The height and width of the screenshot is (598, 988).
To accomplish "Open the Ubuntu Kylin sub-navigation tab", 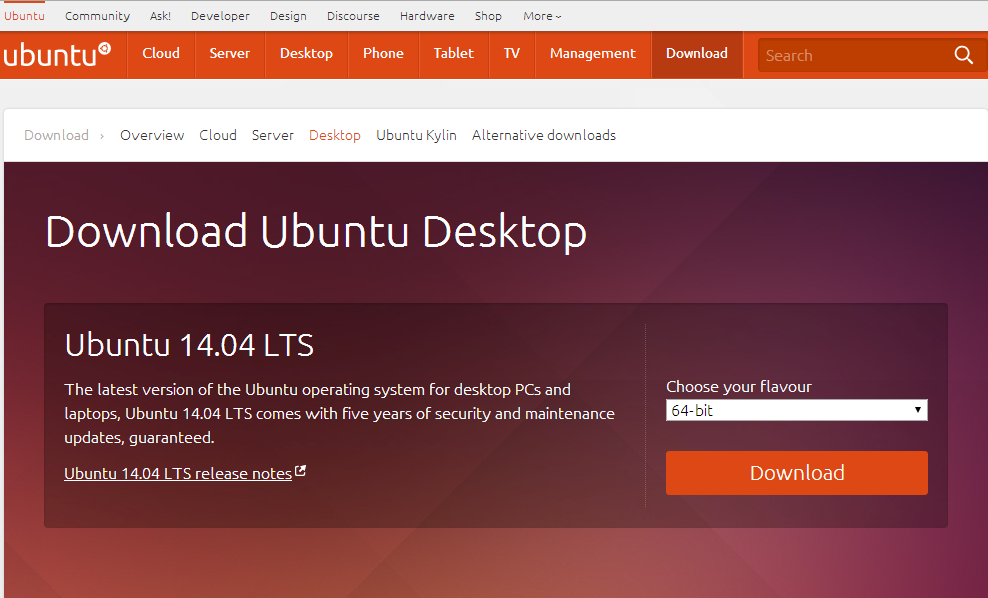I will click(416, 135).
